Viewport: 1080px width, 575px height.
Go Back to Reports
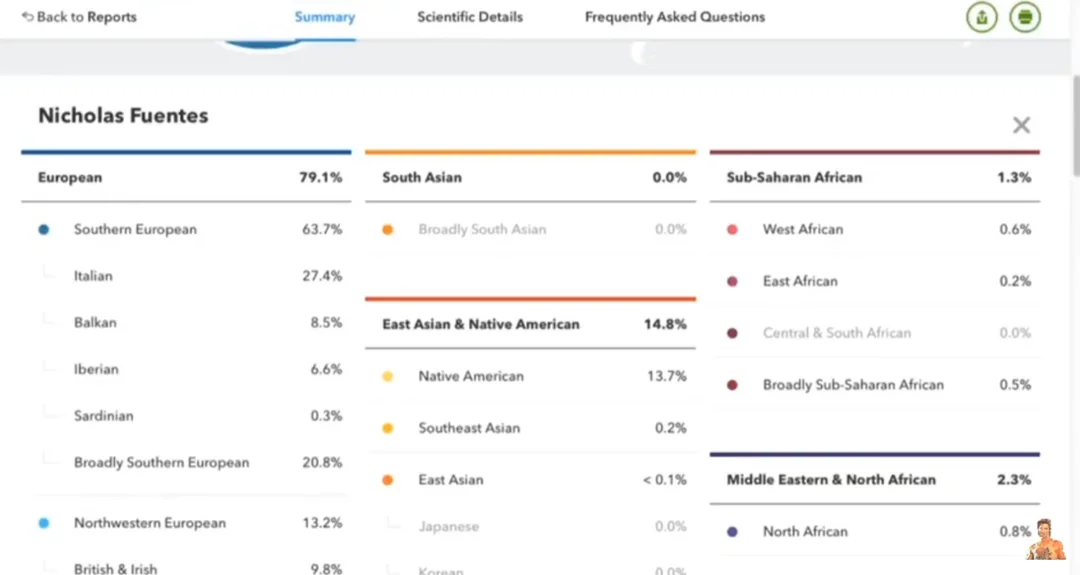click(86, 17)
